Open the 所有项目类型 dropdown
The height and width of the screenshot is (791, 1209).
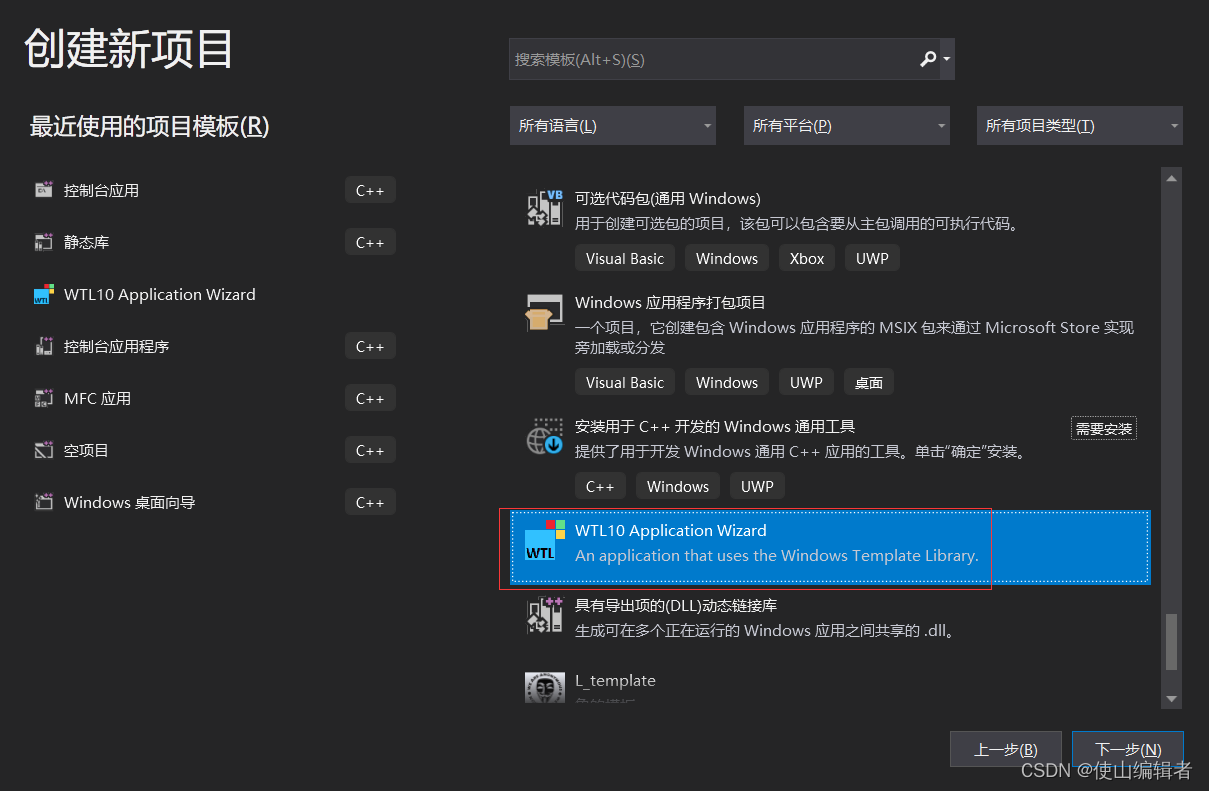coord(1079,125)
